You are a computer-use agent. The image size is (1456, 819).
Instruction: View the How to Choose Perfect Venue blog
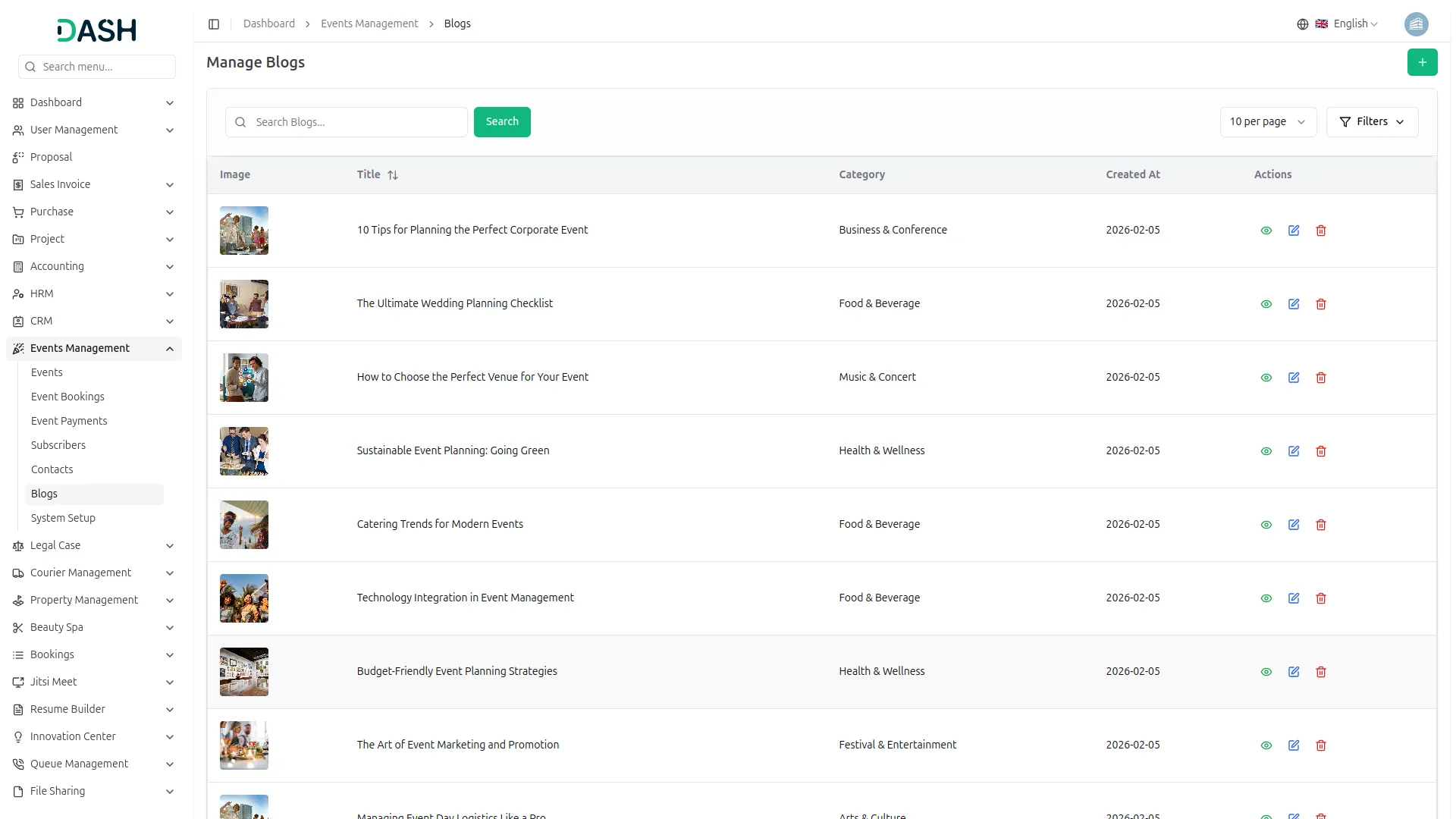point(1266,378)
